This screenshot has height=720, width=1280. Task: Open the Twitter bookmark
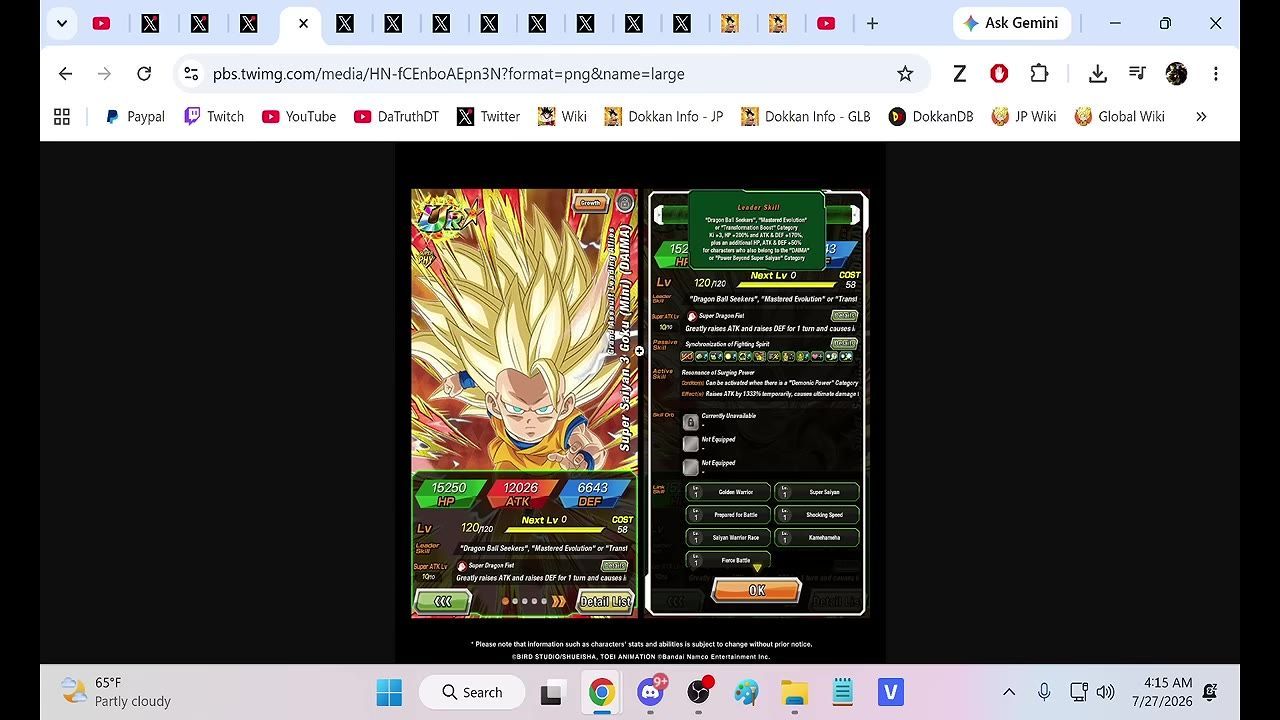[x=488, y=117]
